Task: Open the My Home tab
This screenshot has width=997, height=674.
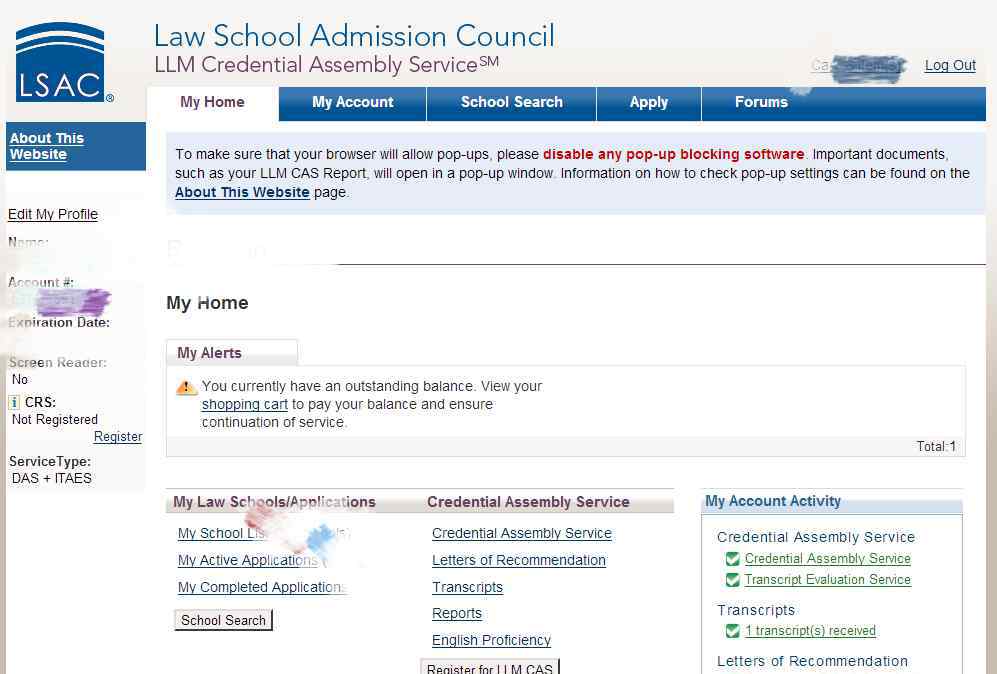Action: tap(212, 102)
